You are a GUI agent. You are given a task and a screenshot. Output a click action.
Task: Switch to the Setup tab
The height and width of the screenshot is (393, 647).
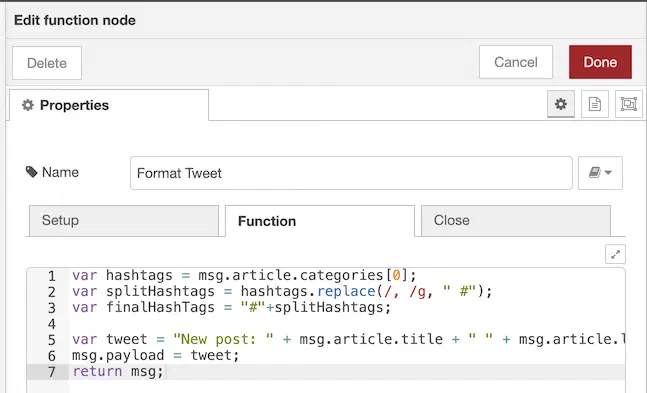(124, 221)
